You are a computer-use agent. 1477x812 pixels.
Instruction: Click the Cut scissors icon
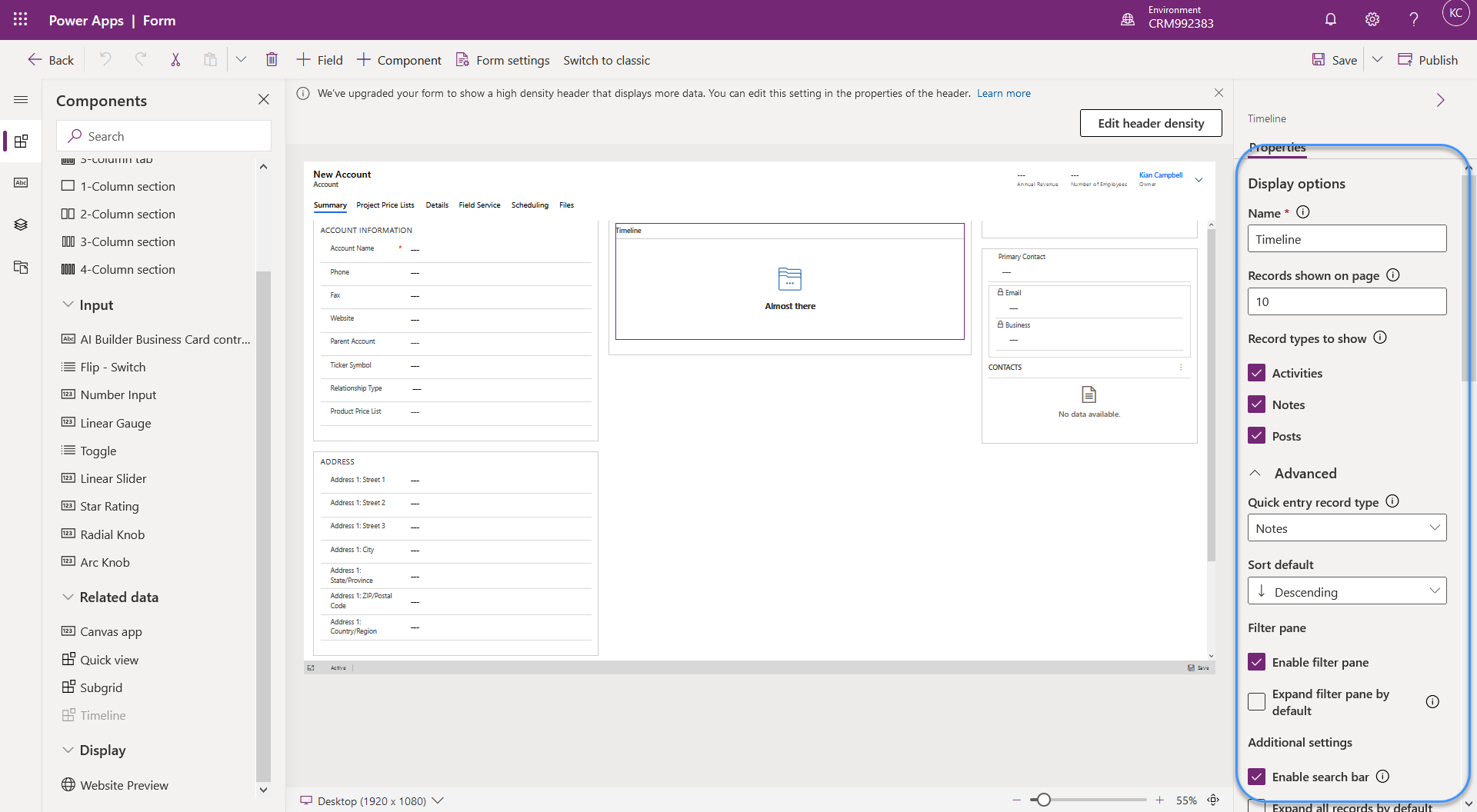coord(175,60)
